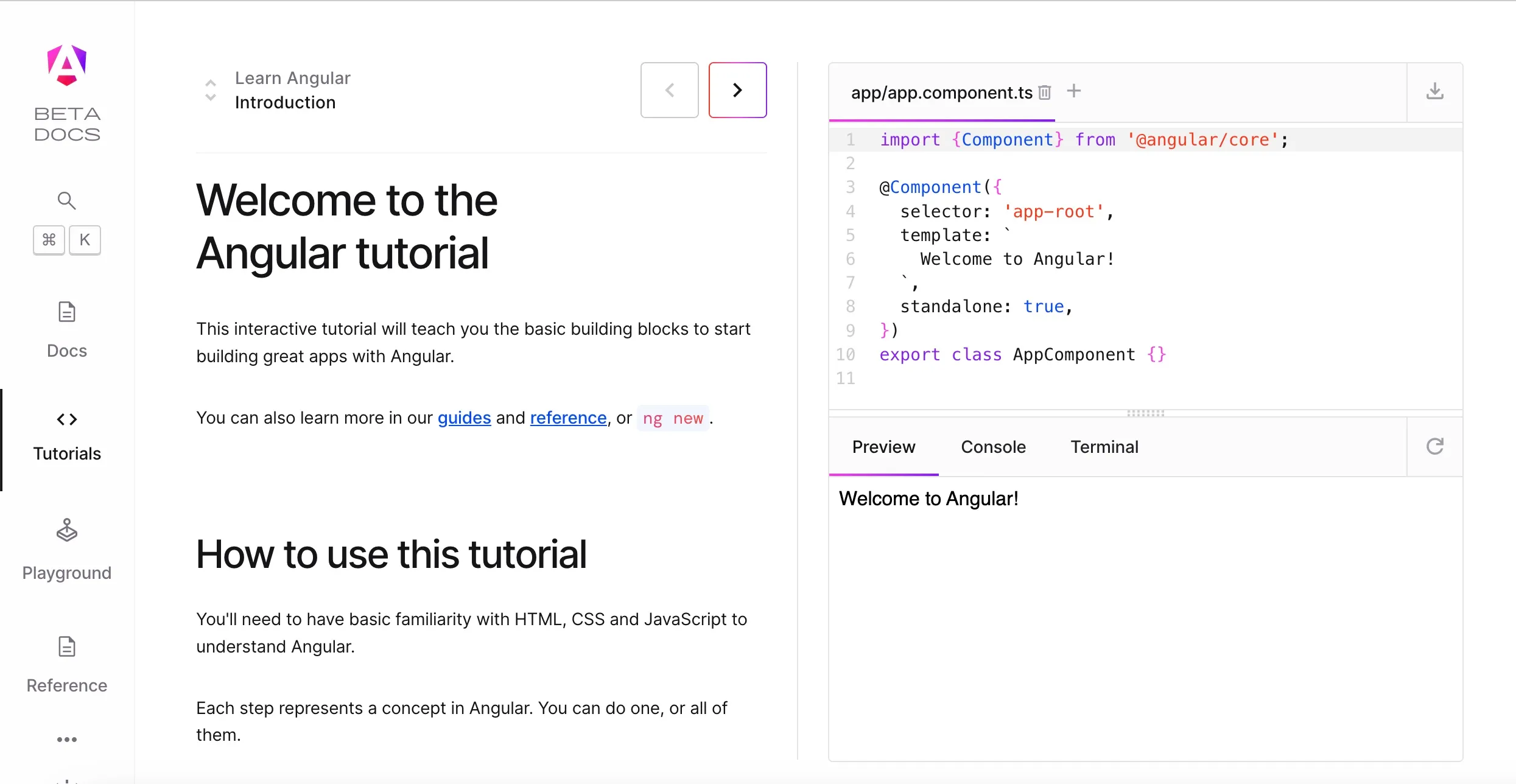Open the Tutorials section
Screen dimensions: 1516x784
[66, 435]
